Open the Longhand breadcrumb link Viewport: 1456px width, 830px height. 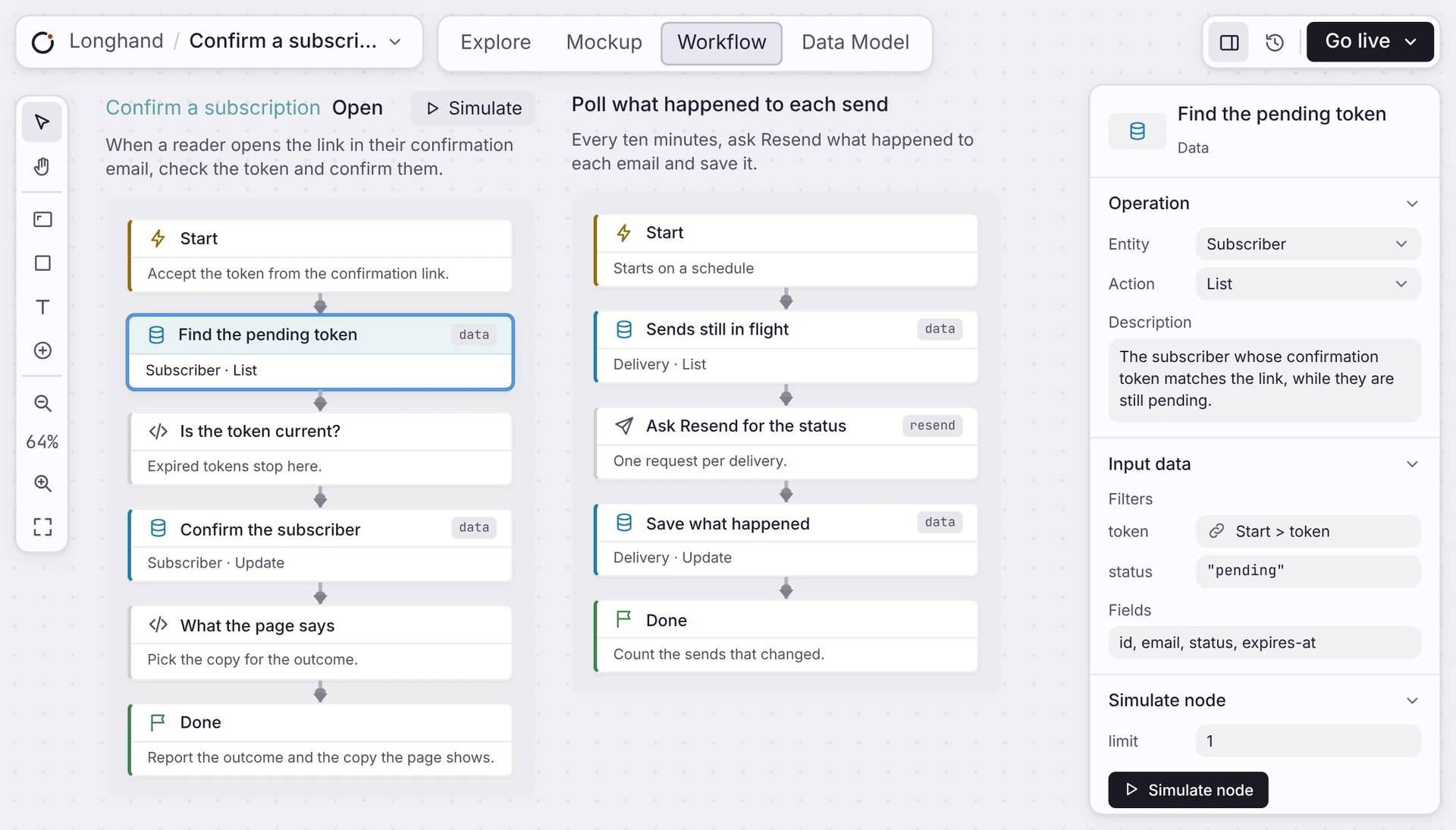coord(116,41)
